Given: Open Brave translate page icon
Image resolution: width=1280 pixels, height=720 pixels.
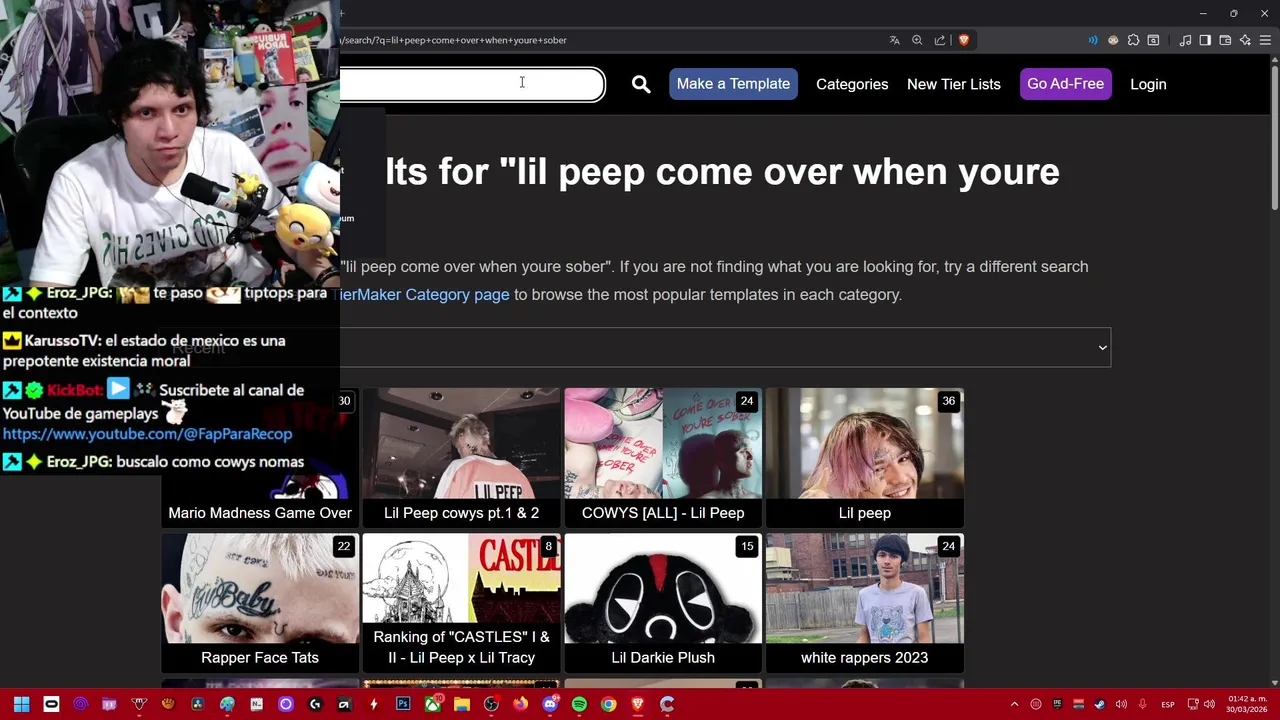Looking at the screenshot, I should point(894,40).
